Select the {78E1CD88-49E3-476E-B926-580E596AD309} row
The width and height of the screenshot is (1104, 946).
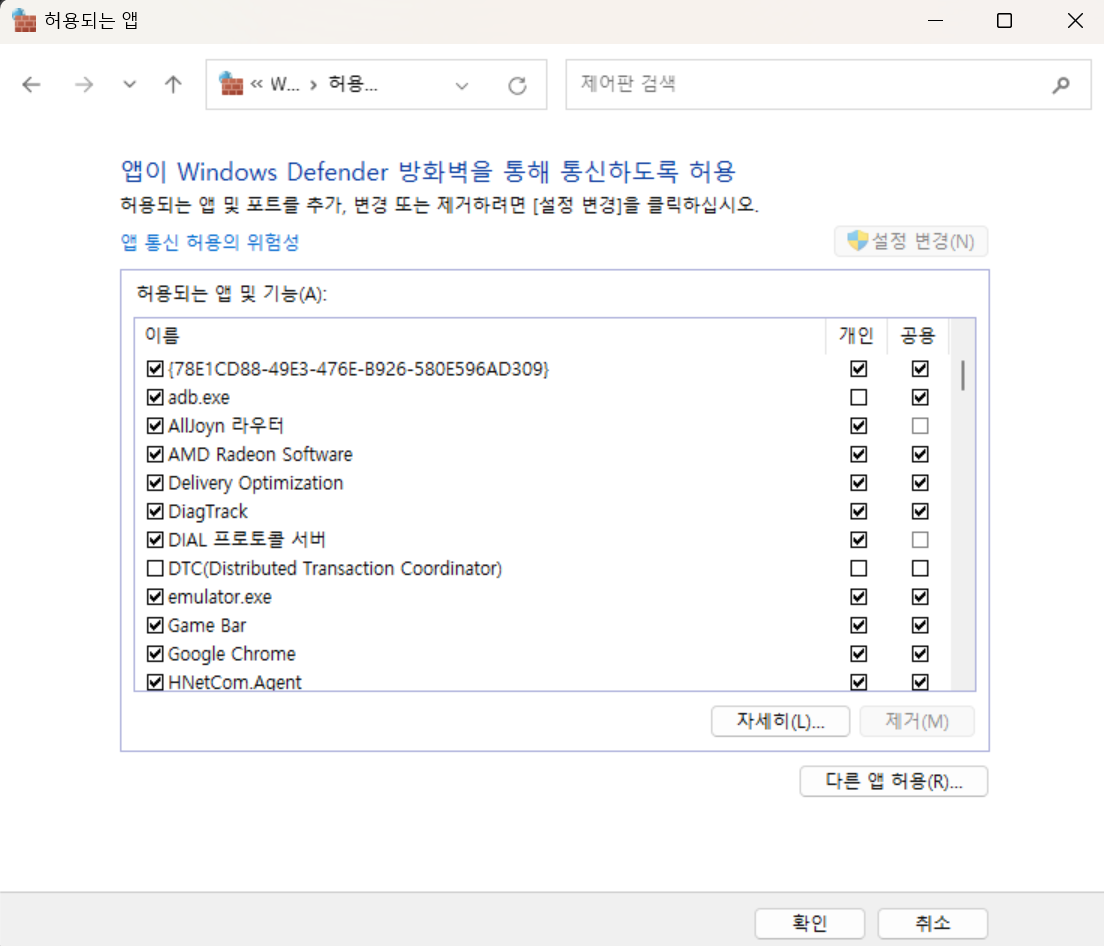coord(542,369)
